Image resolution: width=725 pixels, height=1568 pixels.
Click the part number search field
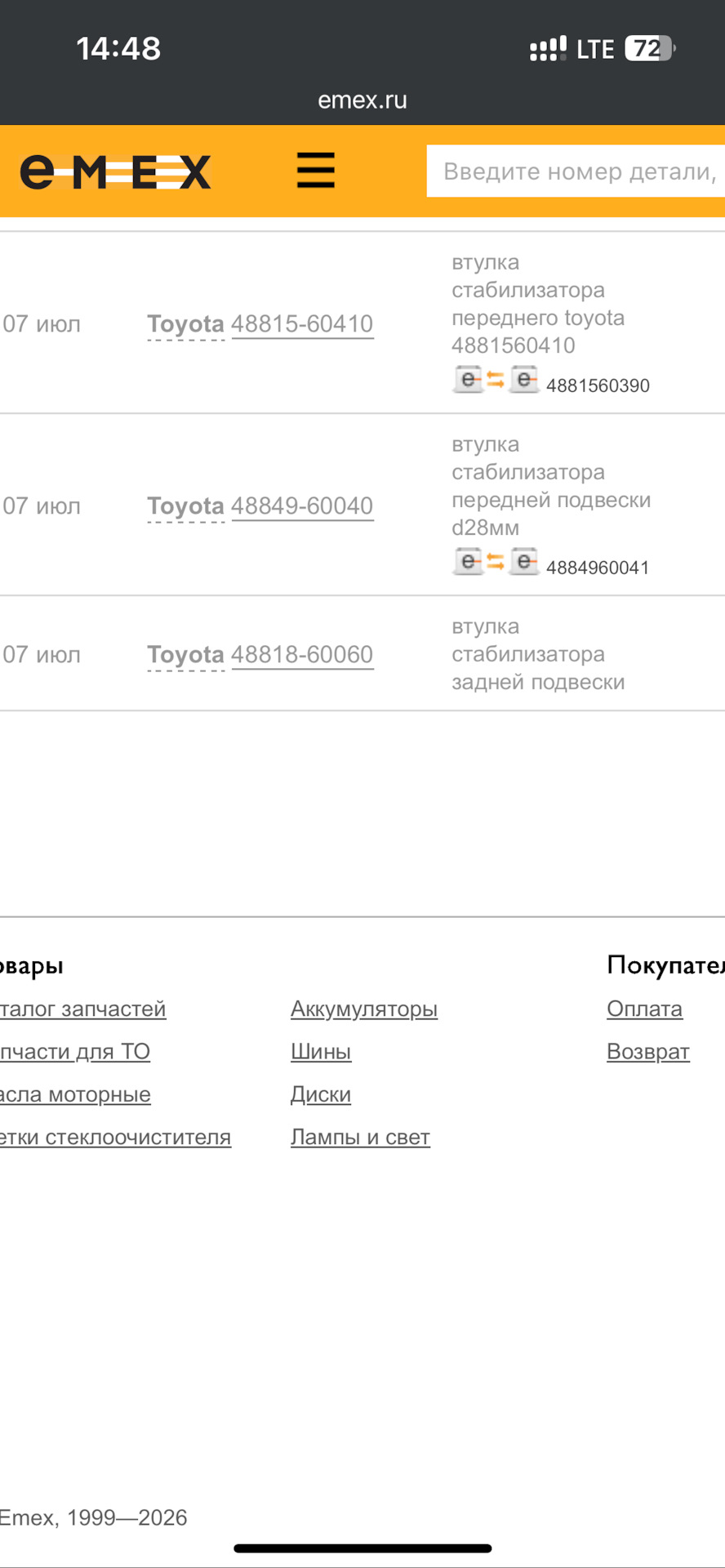(576, 171)
